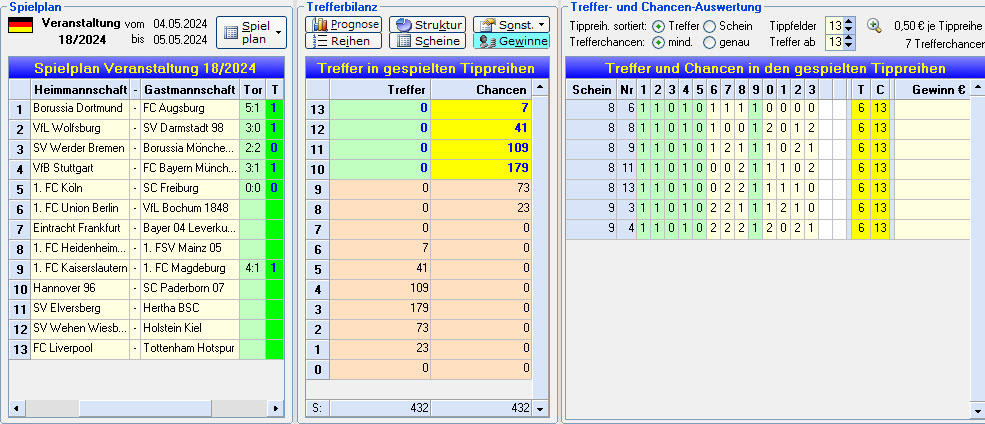
Task: Click the Schein column header
Action: 590,89
